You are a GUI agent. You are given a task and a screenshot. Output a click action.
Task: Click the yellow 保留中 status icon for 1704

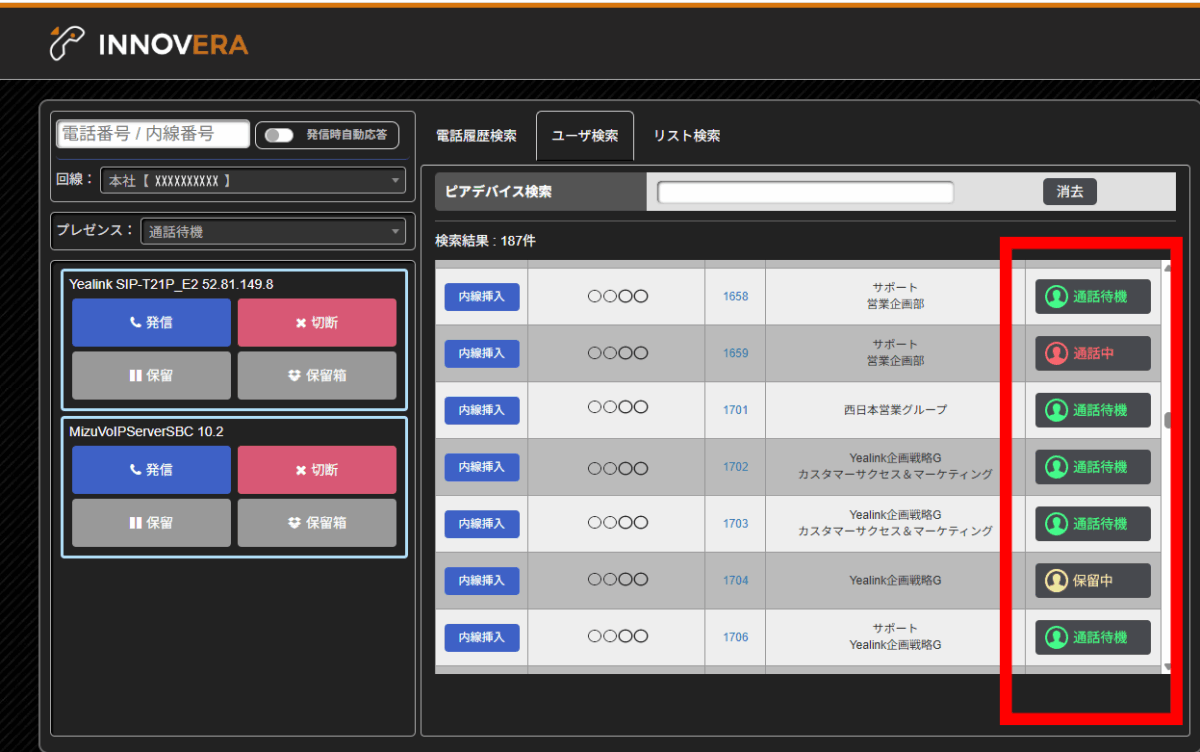tap(1057, 580)
